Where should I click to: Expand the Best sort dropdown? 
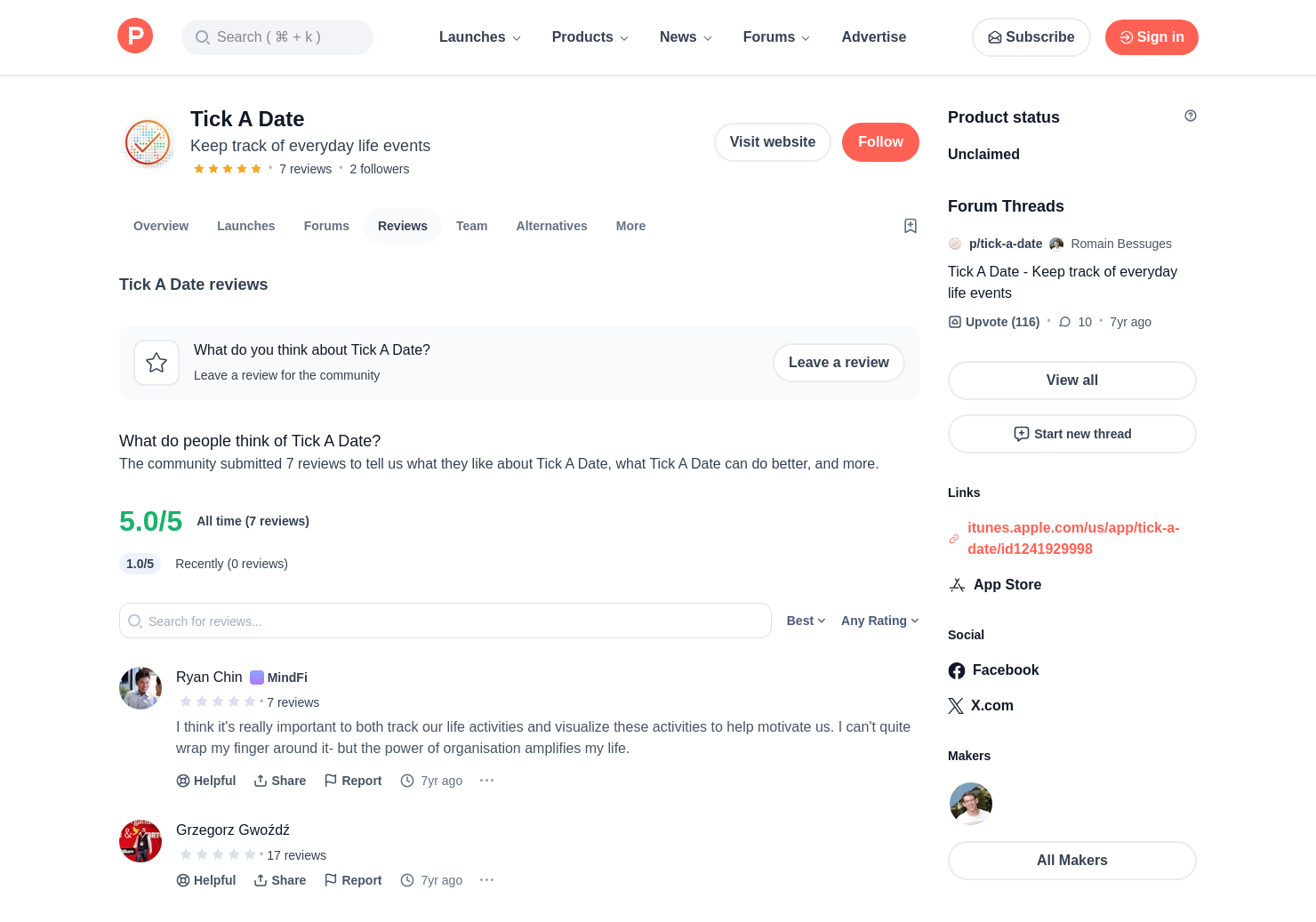(806, 621)
